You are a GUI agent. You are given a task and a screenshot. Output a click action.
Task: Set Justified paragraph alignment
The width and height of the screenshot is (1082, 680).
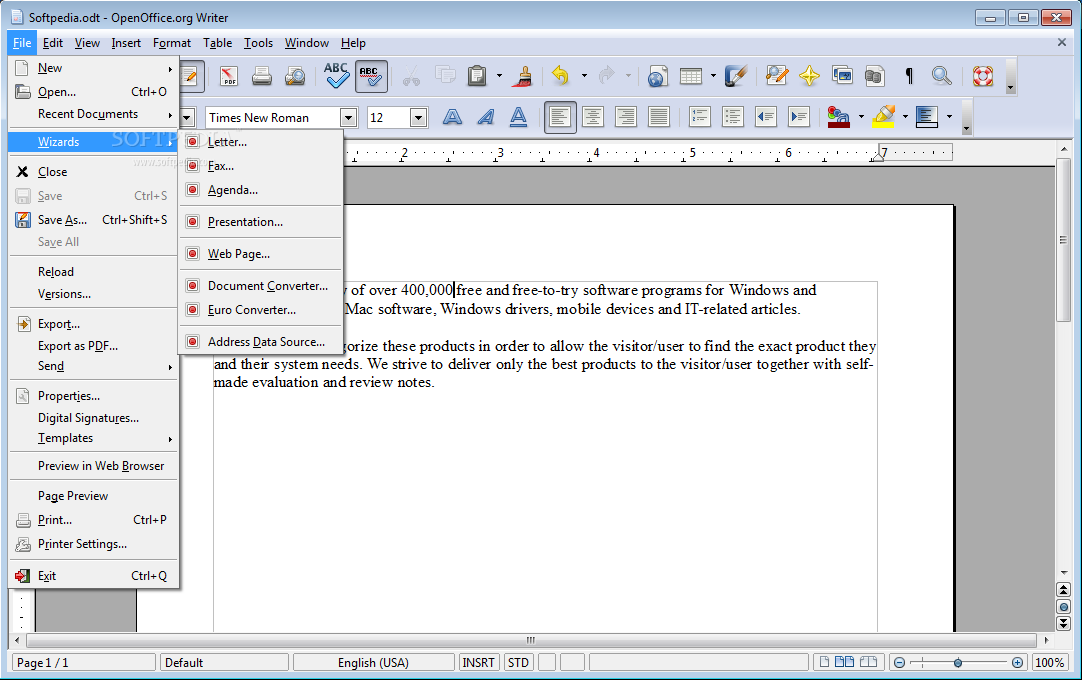[659, 117]
